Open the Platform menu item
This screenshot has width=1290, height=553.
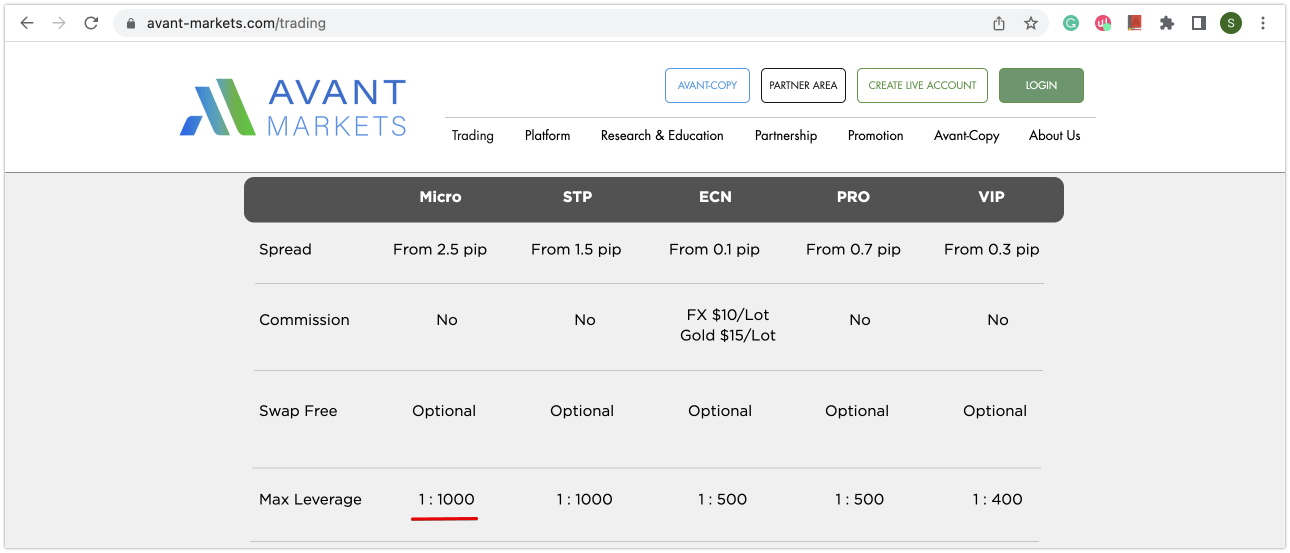pos(547,135)
